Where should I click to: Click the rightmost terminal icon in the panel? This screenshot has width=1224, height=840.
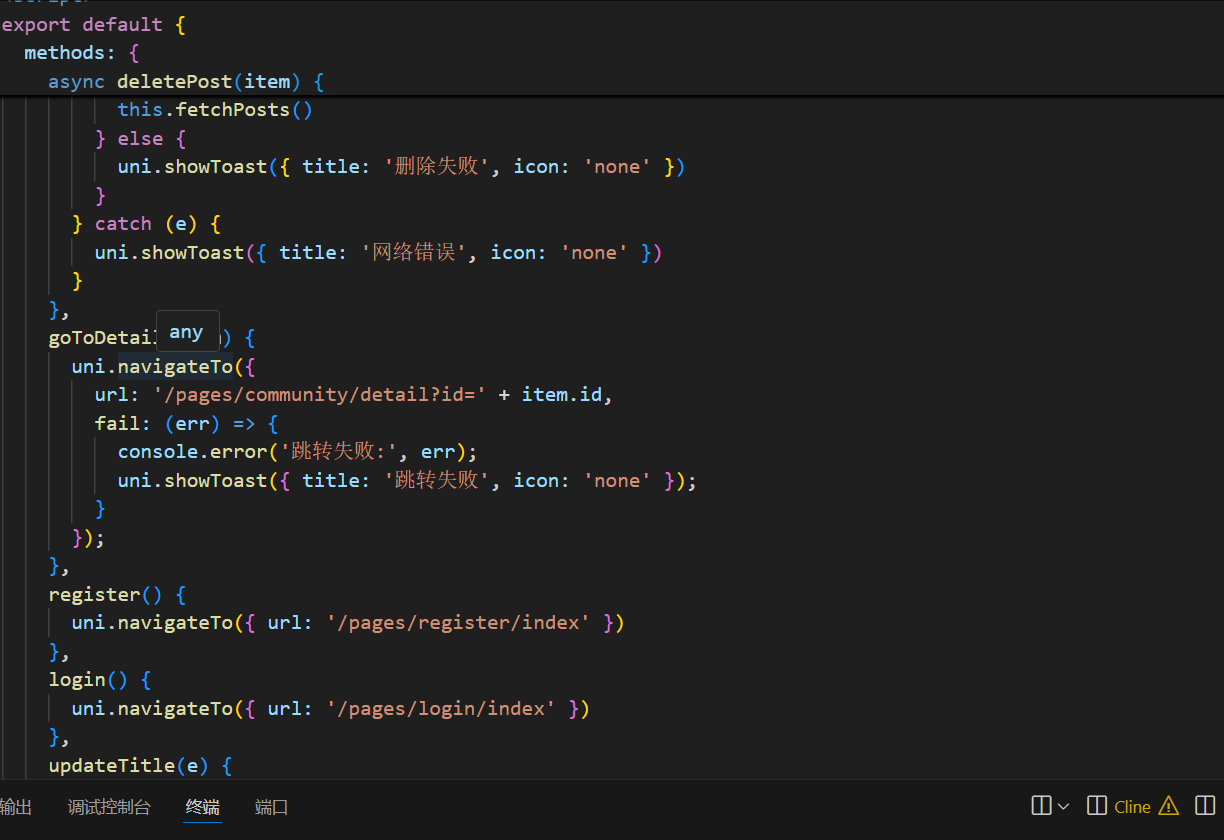(1204, 806)
